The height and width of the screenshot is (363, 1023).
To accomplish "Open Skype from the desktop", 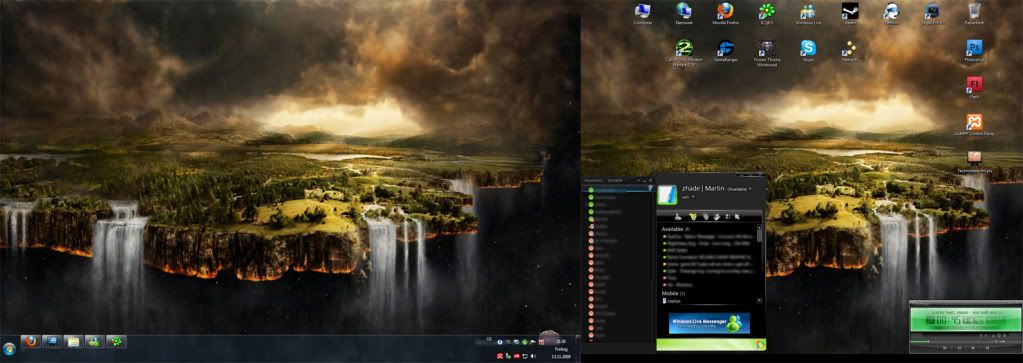I will [808, 51].
